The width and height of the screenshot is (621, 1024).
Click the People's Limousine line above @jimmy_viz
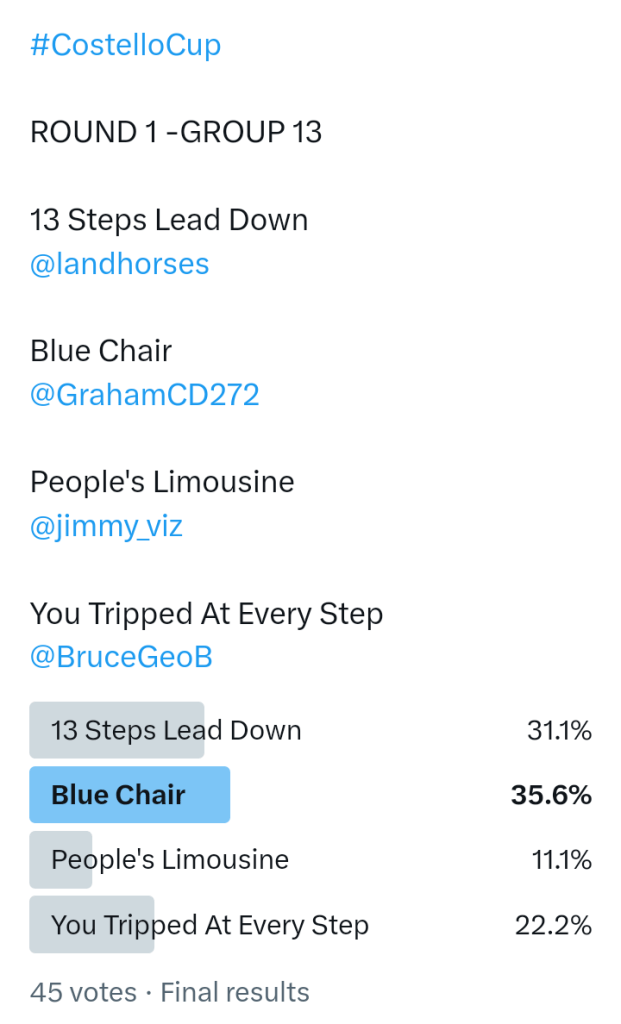(x=162, y=482)
